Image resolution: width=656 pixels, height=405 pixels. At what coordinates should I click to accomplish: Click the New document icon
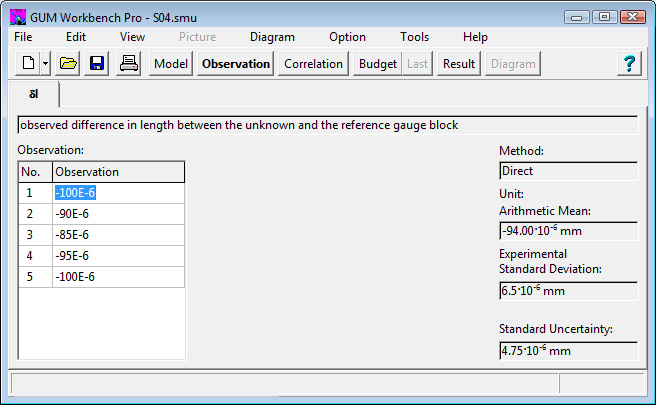tap(27, 64)
